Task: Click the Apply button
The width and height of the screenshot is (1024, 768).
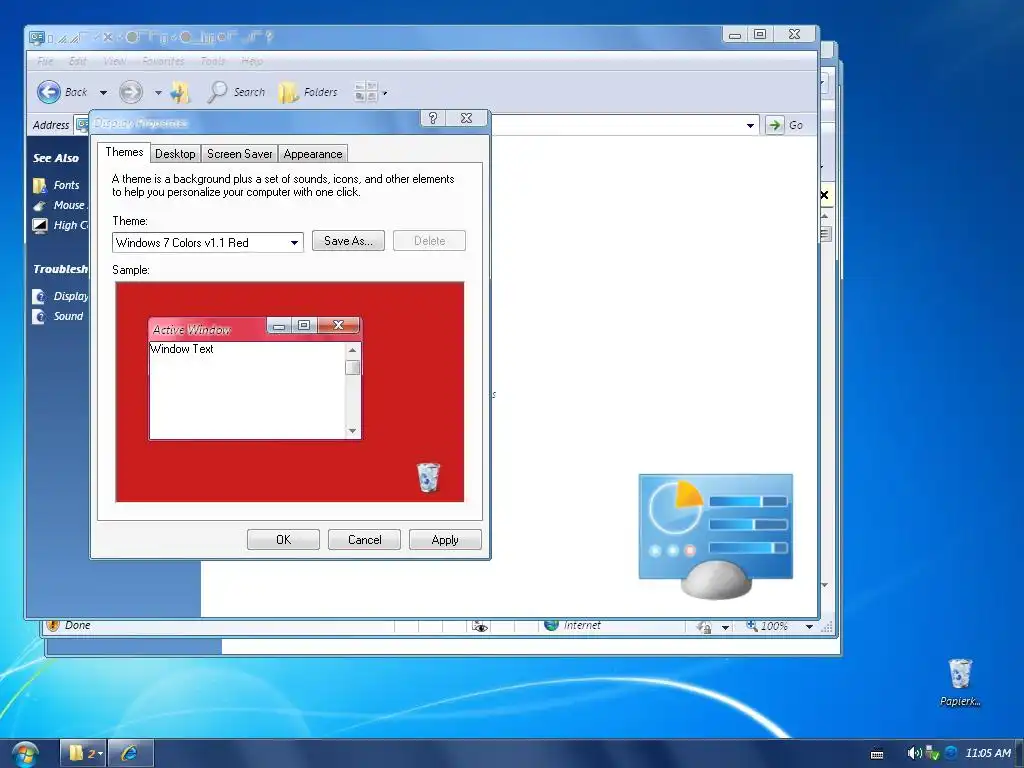Action: tap(445, 539)
